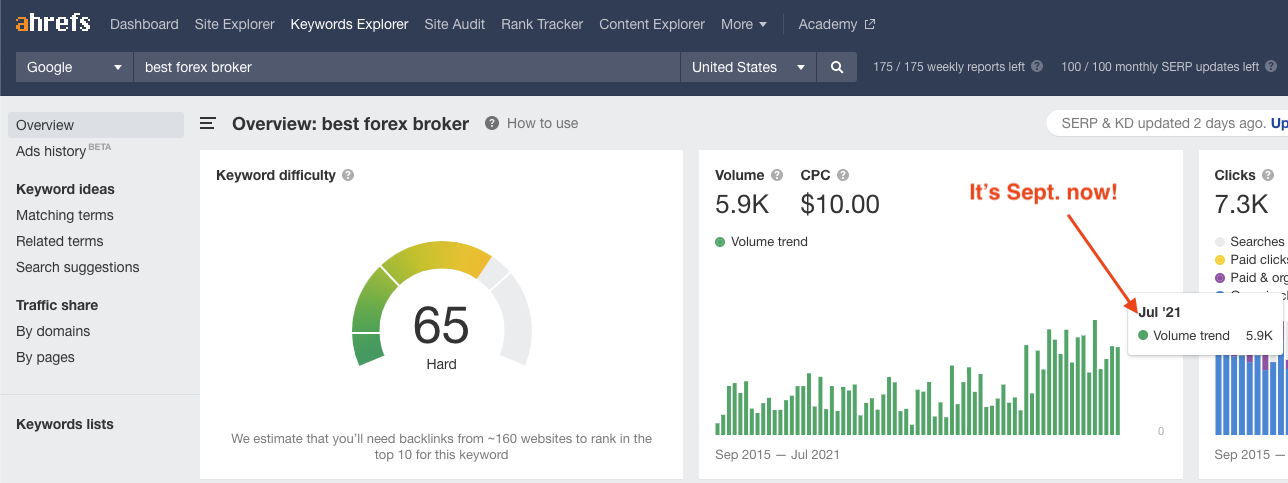1288x483 pixels.
Task: Click the Volume trend legend label under Volume
Action: (x=769, y=242)
